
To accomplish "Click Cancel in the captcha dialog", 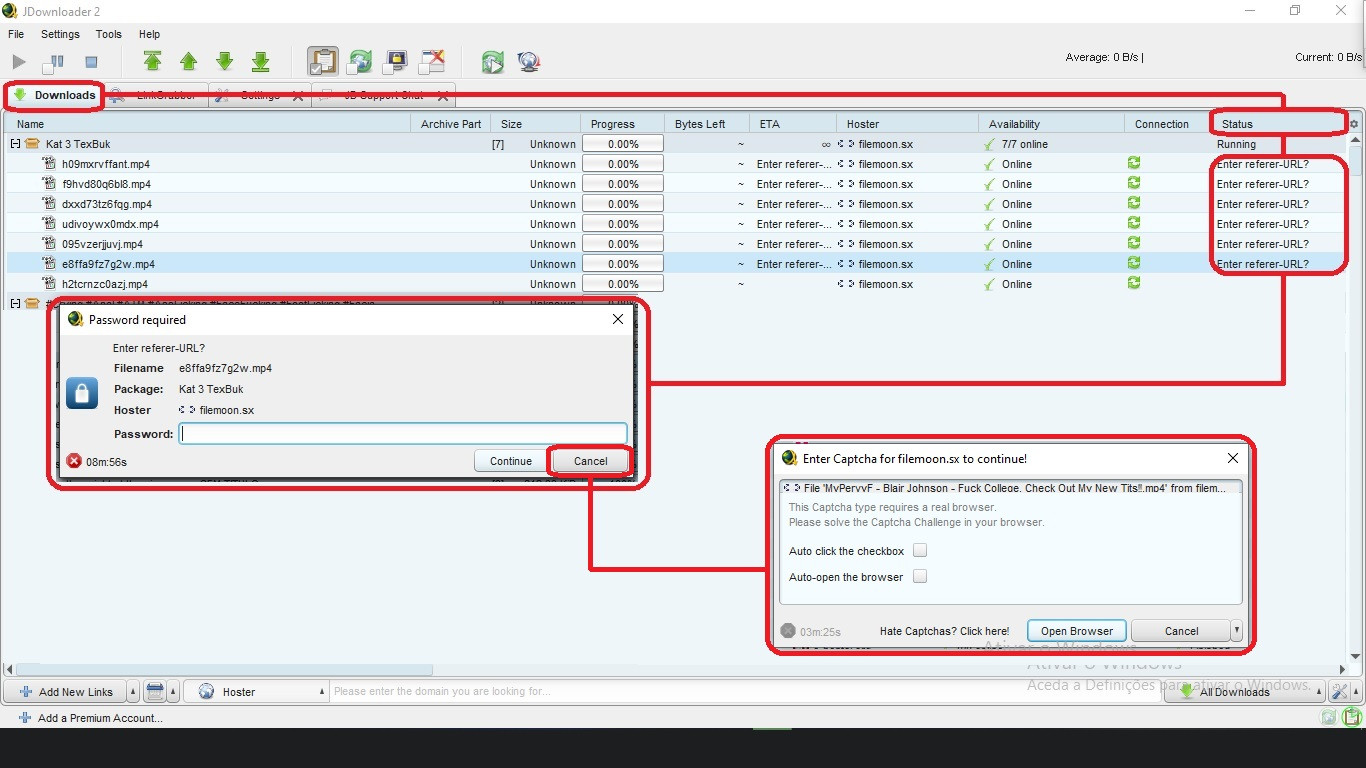I will point(1181,631).
